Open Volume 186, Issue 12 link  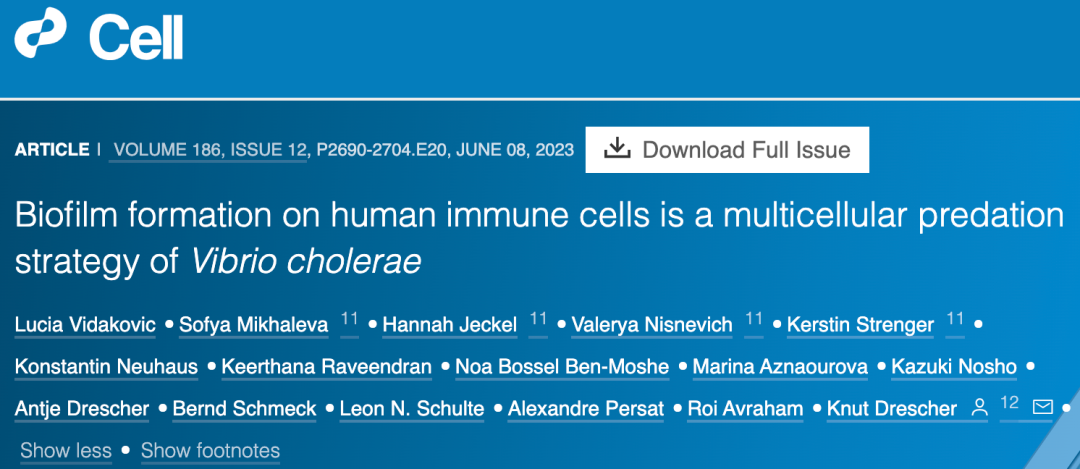pyautogui.click(x=210, y=150)
